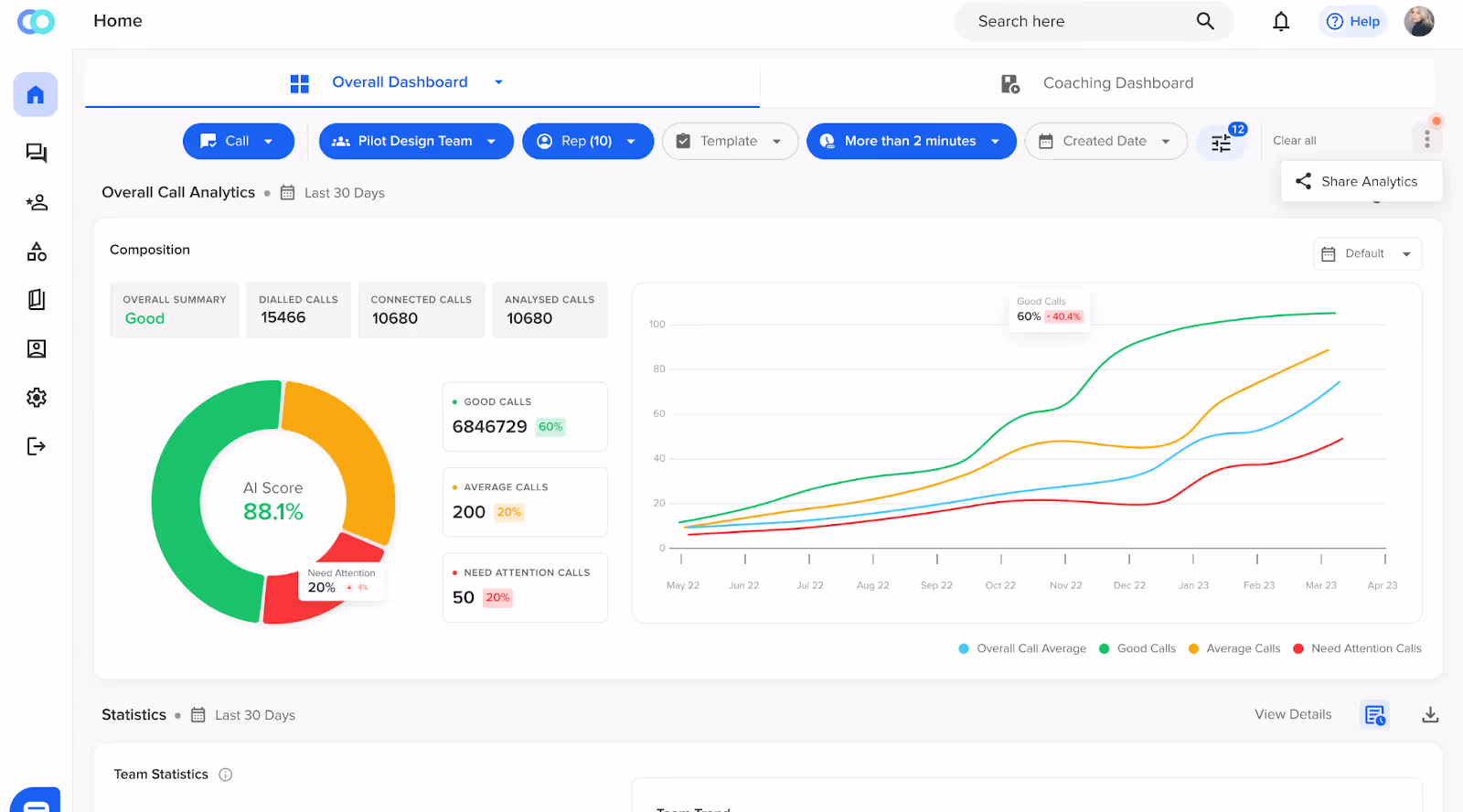Screen dimensions: 1463x812
Task: Click the notifications bell icon
Action: pos(1281,21)
